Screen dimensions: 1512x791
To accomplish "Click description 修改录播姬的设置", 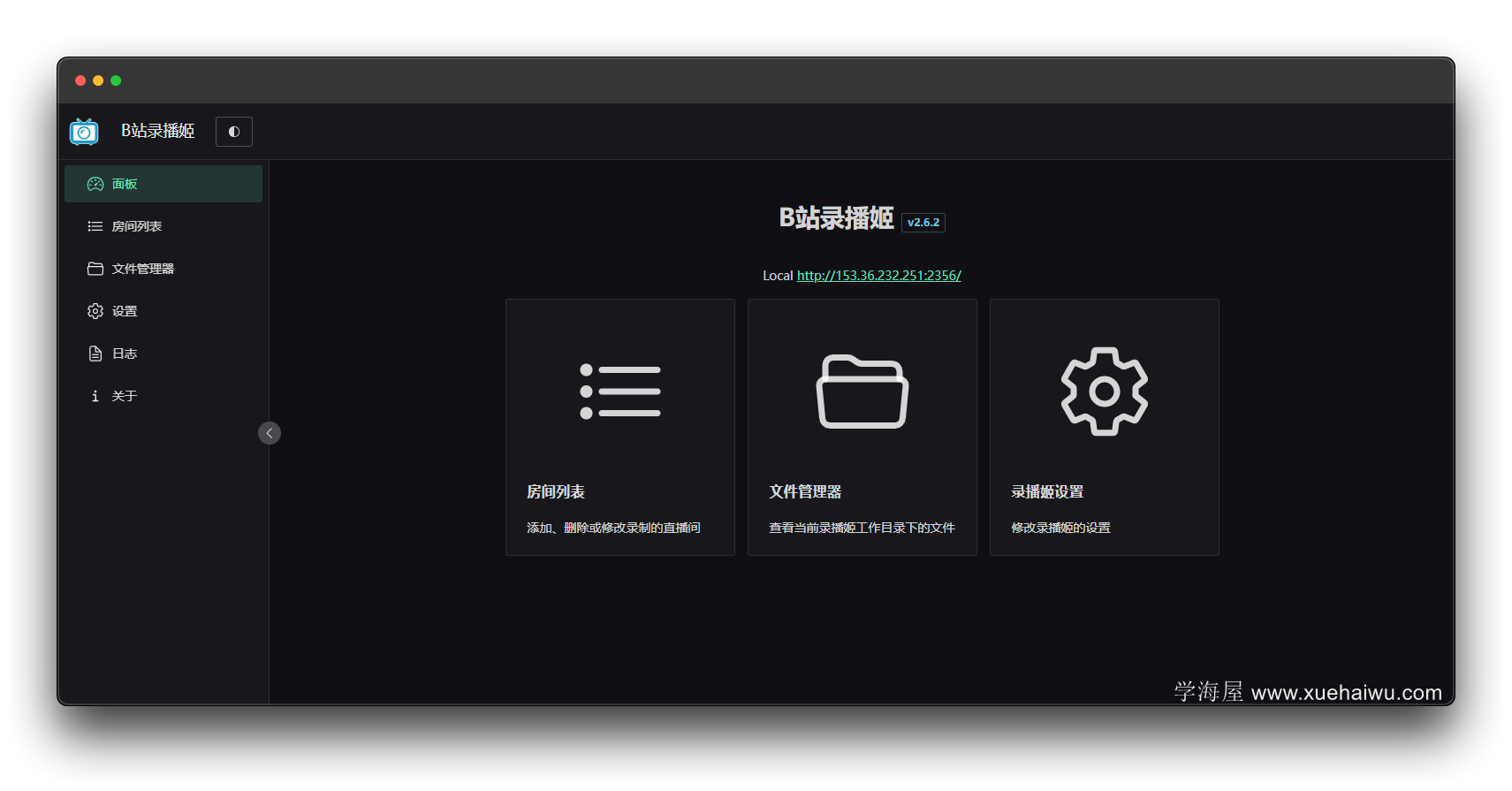I will (x=1061, y=528).
